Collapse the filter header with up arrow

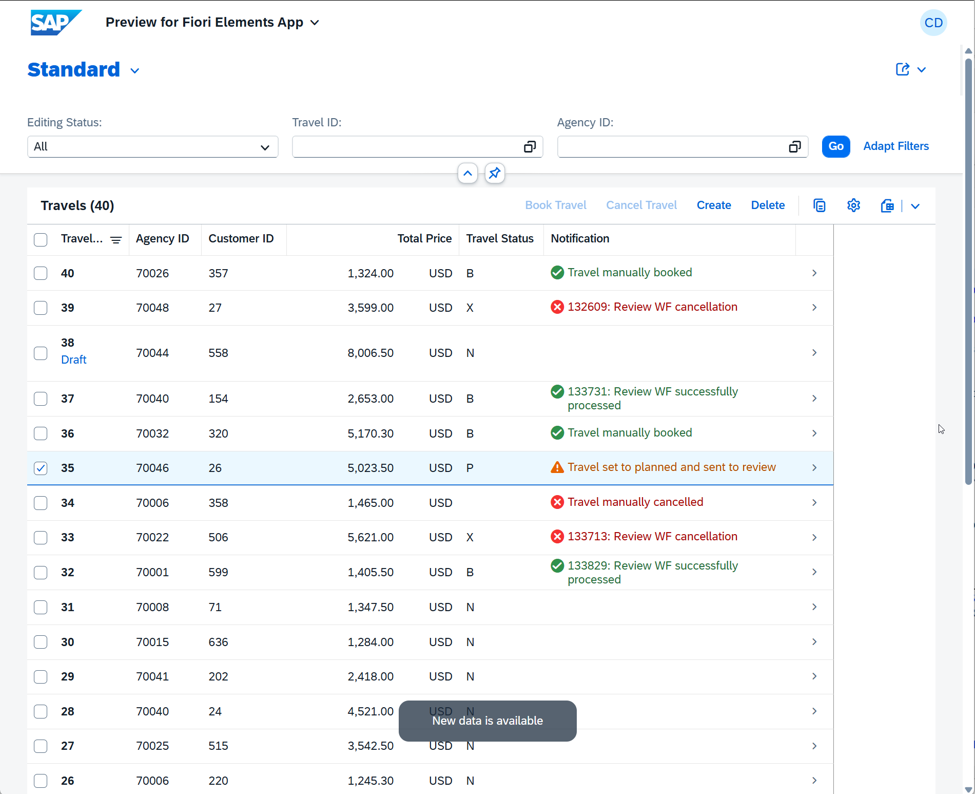click(x=468, y=173)
